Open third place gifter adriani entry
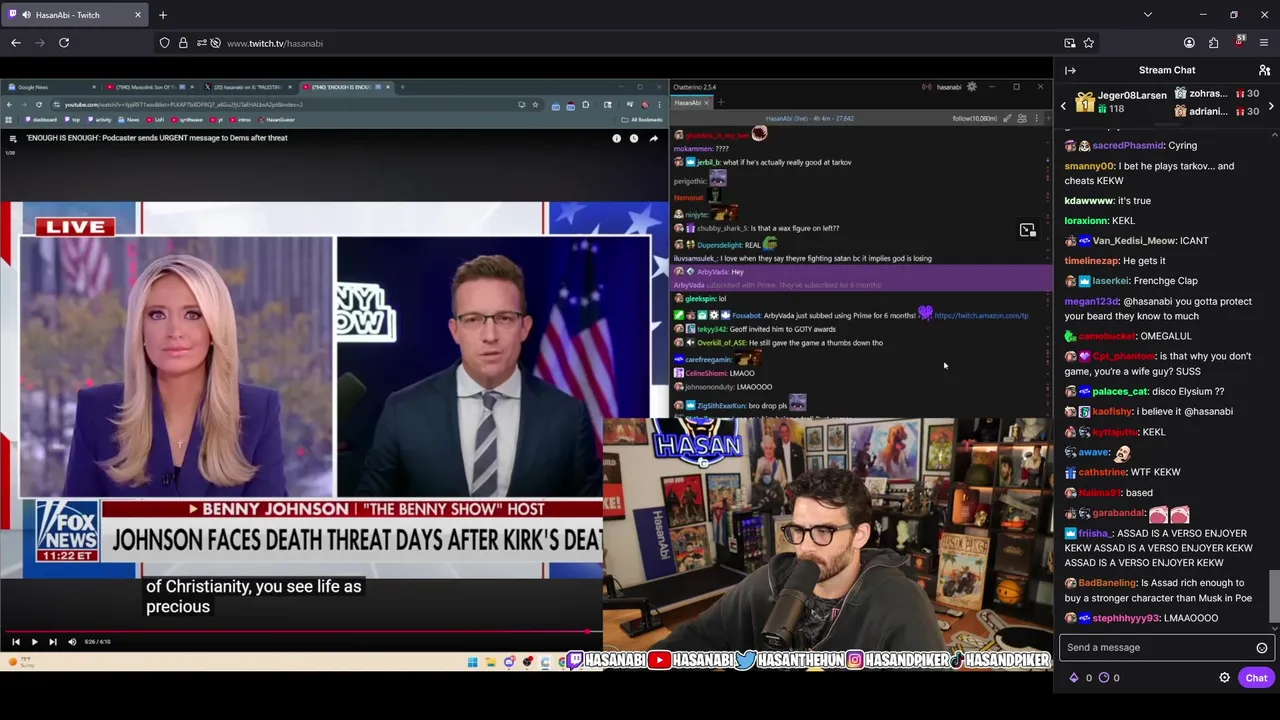Image resolution: width=1280 pixels, height=720 pixels. pyautogui.click(x=1217, y=111)
